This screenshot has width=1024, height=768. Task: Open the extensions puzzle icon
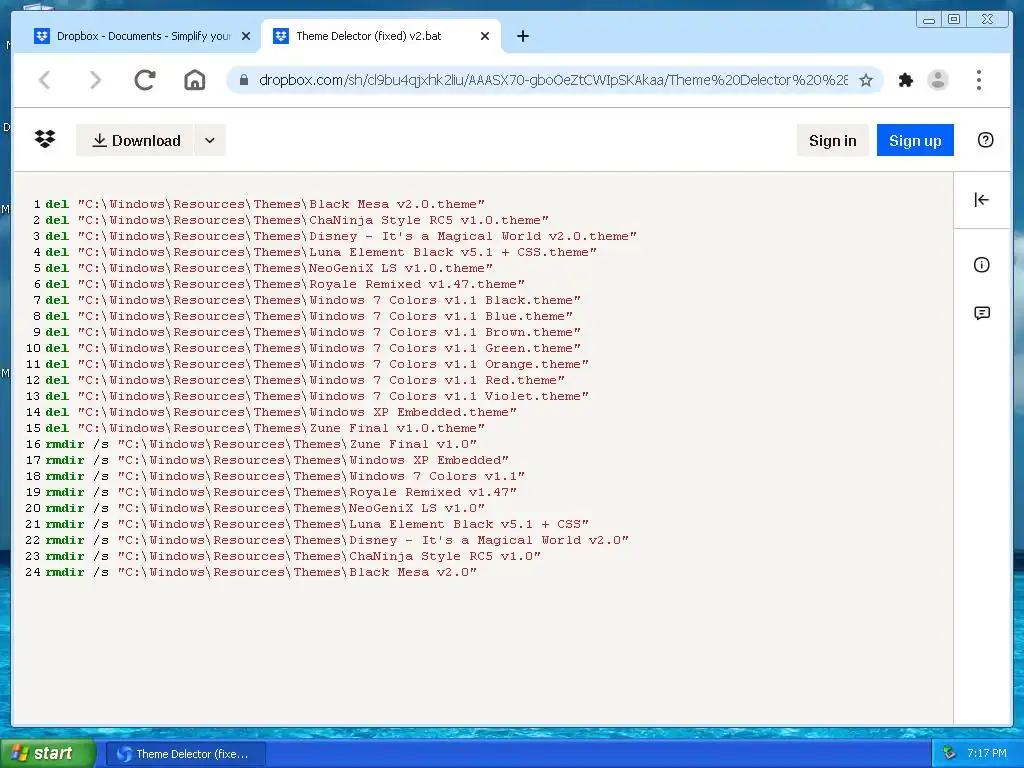(905, 80)
